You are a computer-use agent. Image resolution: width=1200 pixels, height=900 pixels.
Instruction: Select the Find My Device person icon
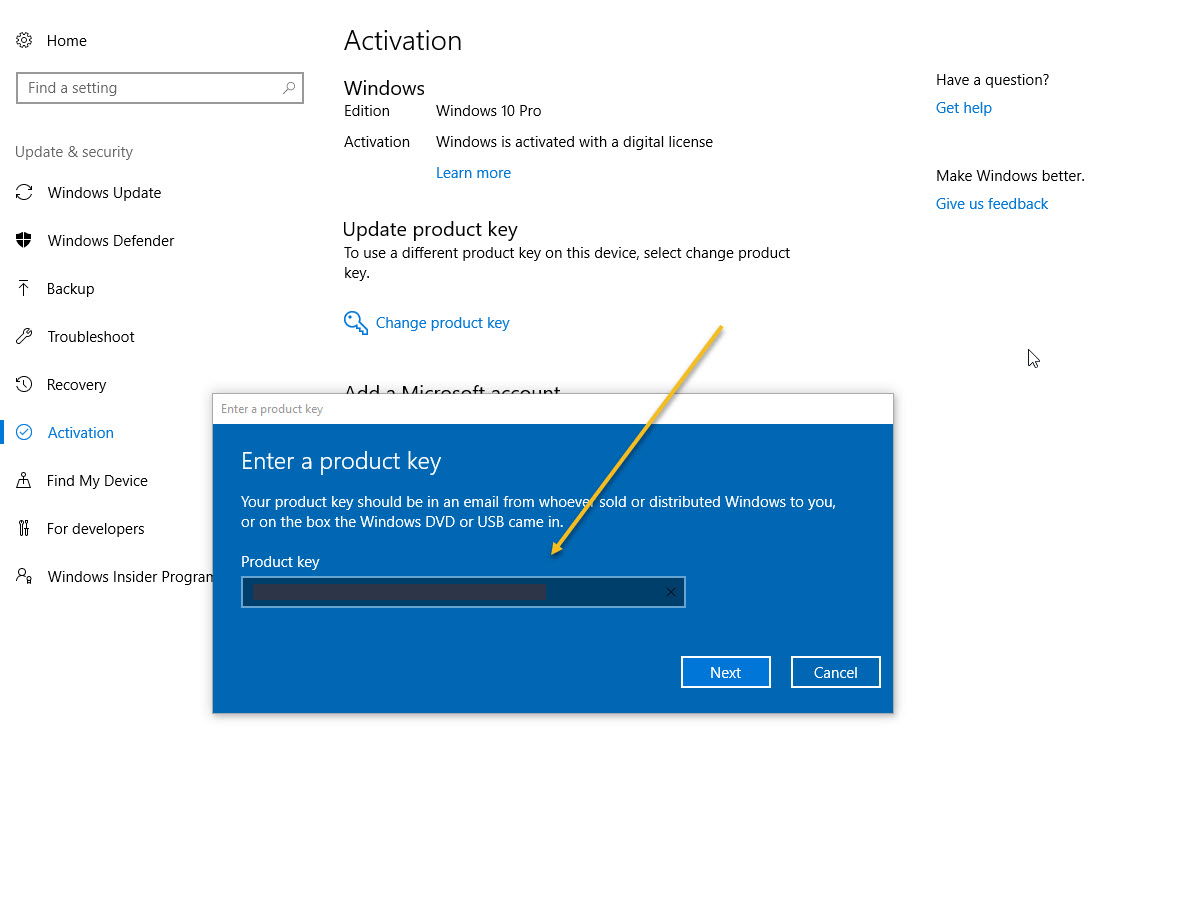pyautogui.click(x=24, y=480)
